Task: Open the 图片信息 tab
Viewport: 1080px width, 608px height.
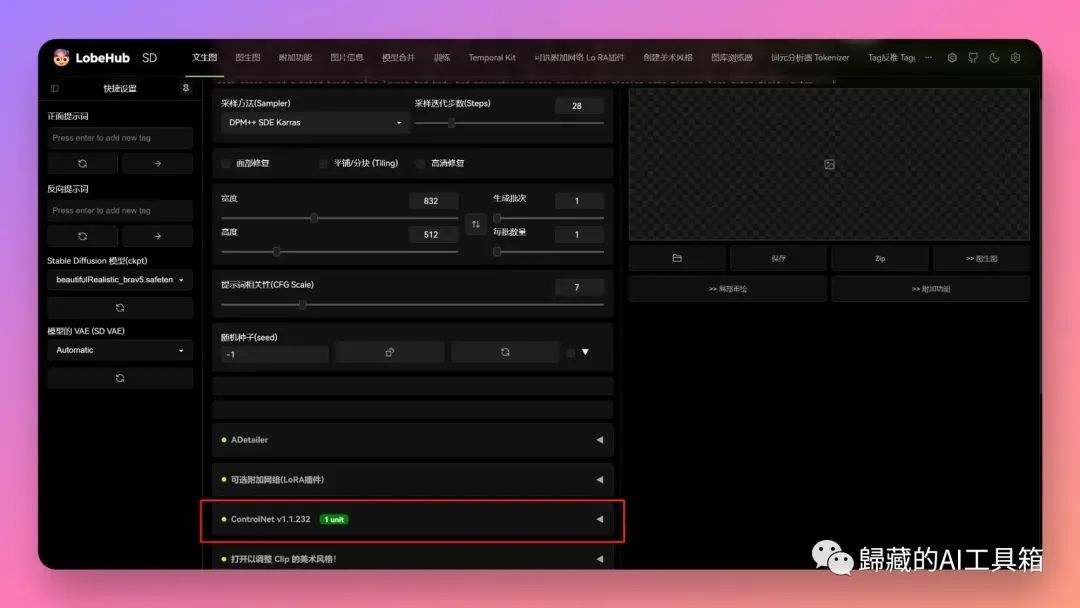Action: [347, 58]
